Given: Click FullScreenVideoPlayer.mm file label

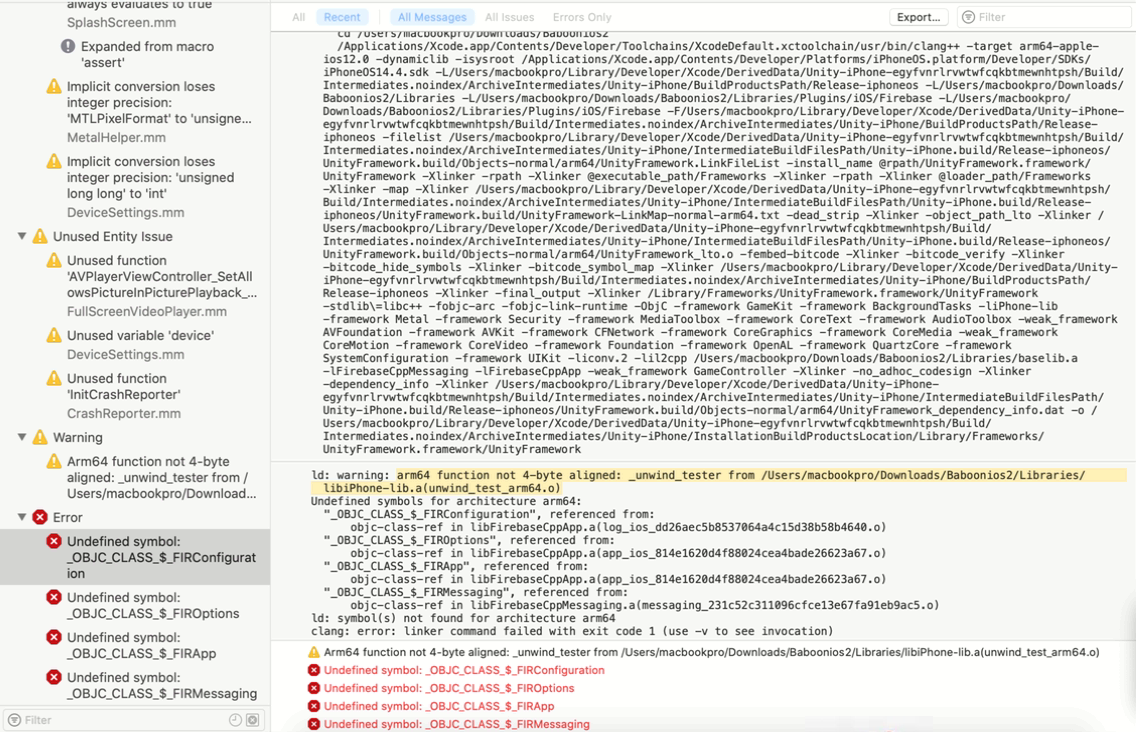Looking at the screenshot, I should coord(146,311).
